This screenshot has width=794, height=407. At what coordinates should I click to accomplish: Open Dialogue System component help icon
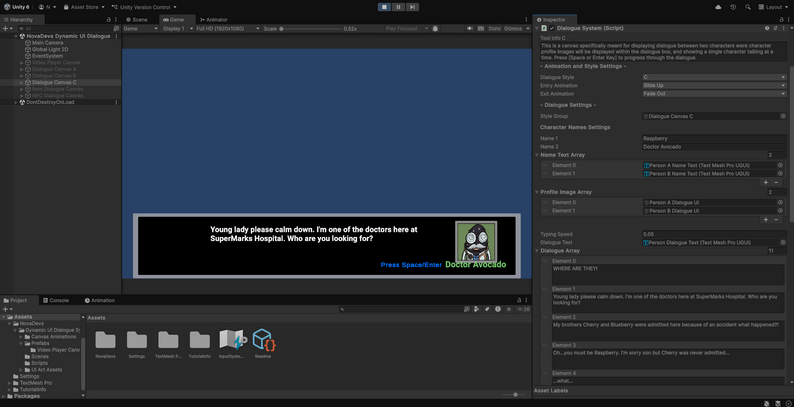[x=767, y=28]
